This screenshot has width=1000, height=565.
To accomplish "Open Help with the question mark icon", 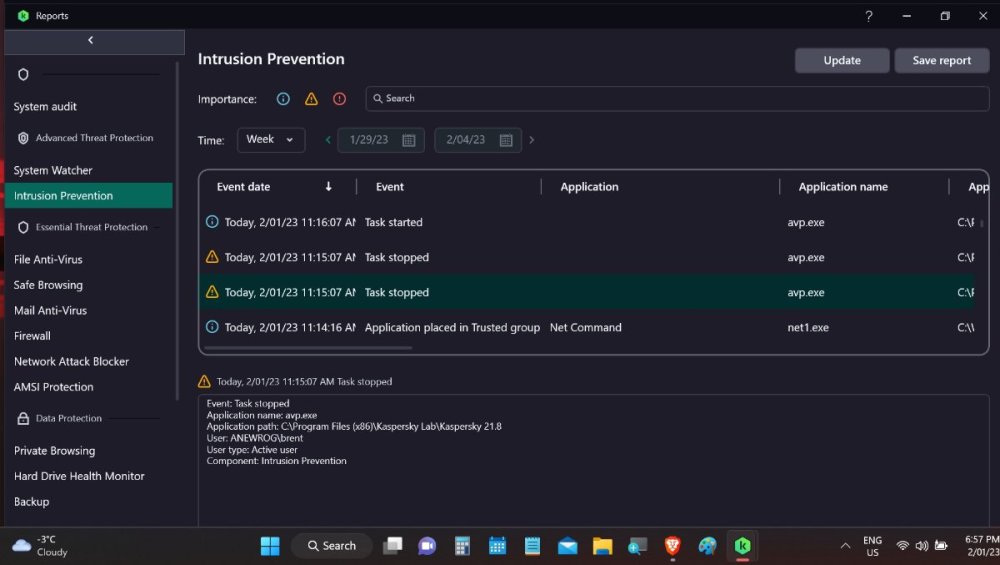I will click(x=869, y=16).
